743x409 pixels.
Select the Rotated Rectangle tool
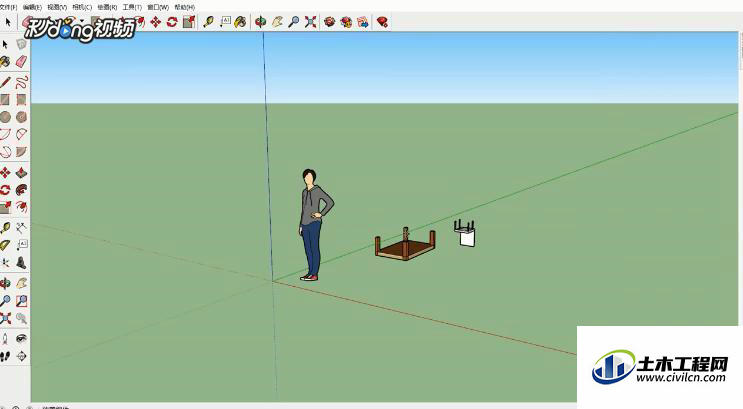tap(21, 100)
